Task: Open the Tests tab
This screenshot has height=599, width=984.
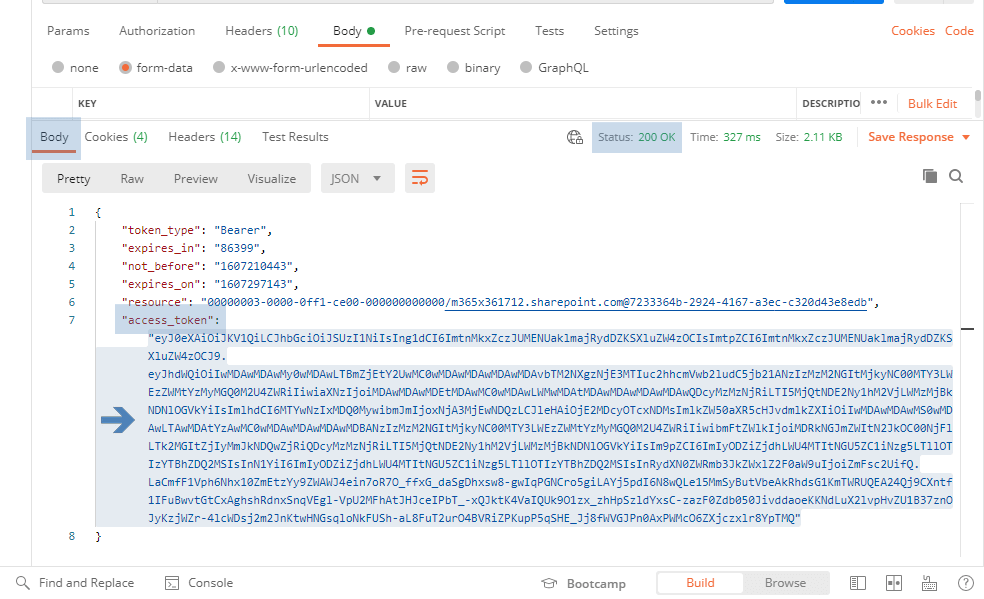Action: (x=549, y=31)
